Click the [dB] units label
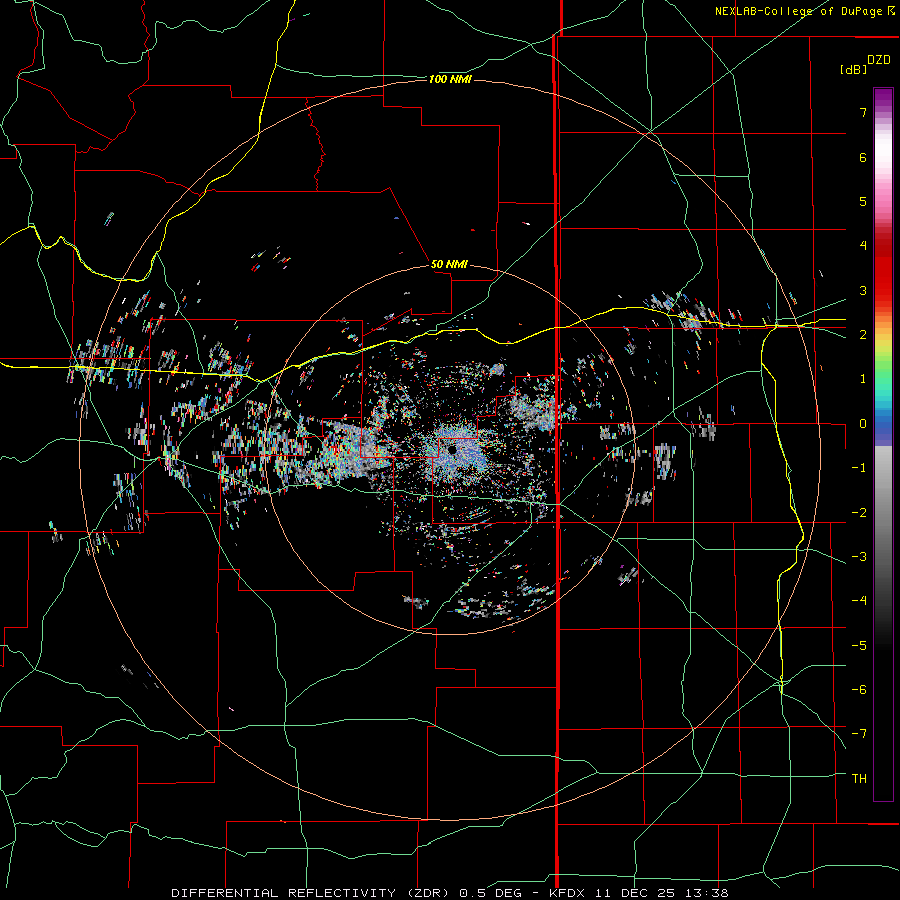Image resolution: width=900 pixels, height=900 pixels. pos(853,70)
